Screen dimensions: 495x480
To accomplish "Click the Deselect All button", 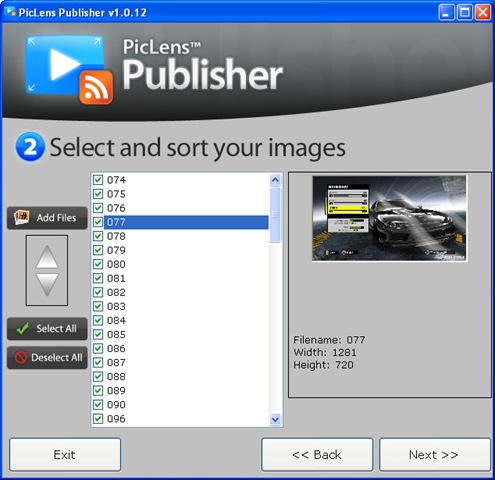I will [x=47, y=358].
